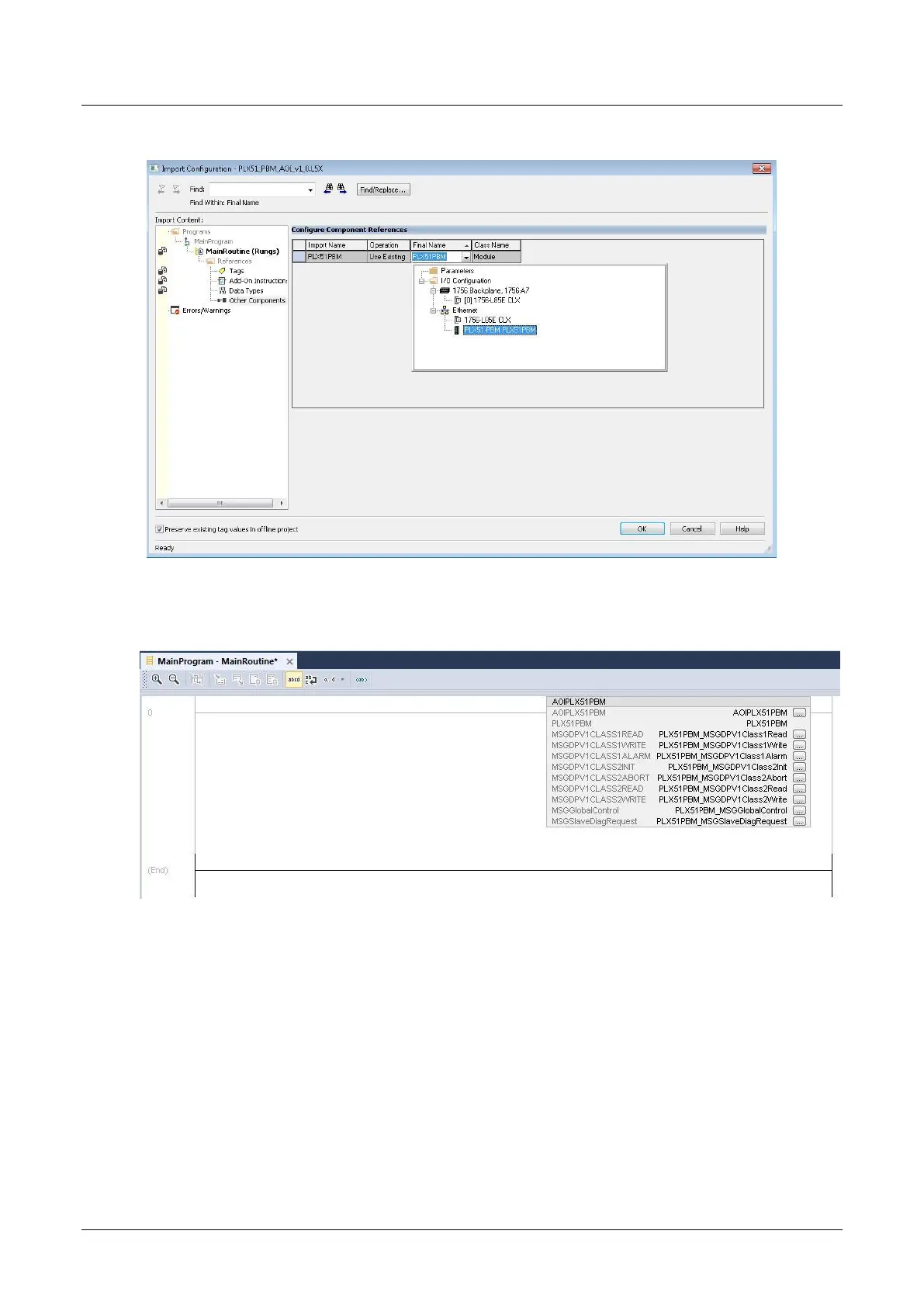Select MainProgram in the Import Content tree
The height and width of the screenshot is (1307, 924).
(213, 241)
